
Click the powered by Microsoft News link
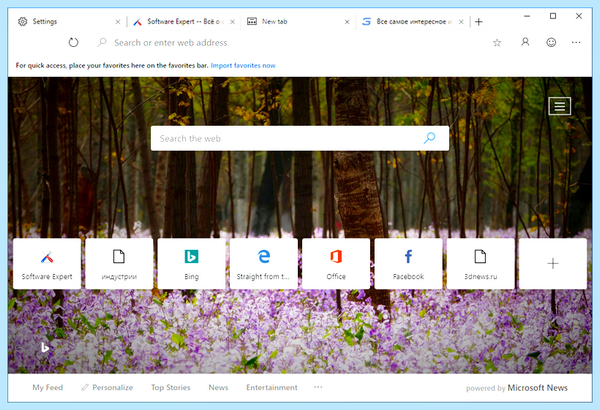click(517, 388)
